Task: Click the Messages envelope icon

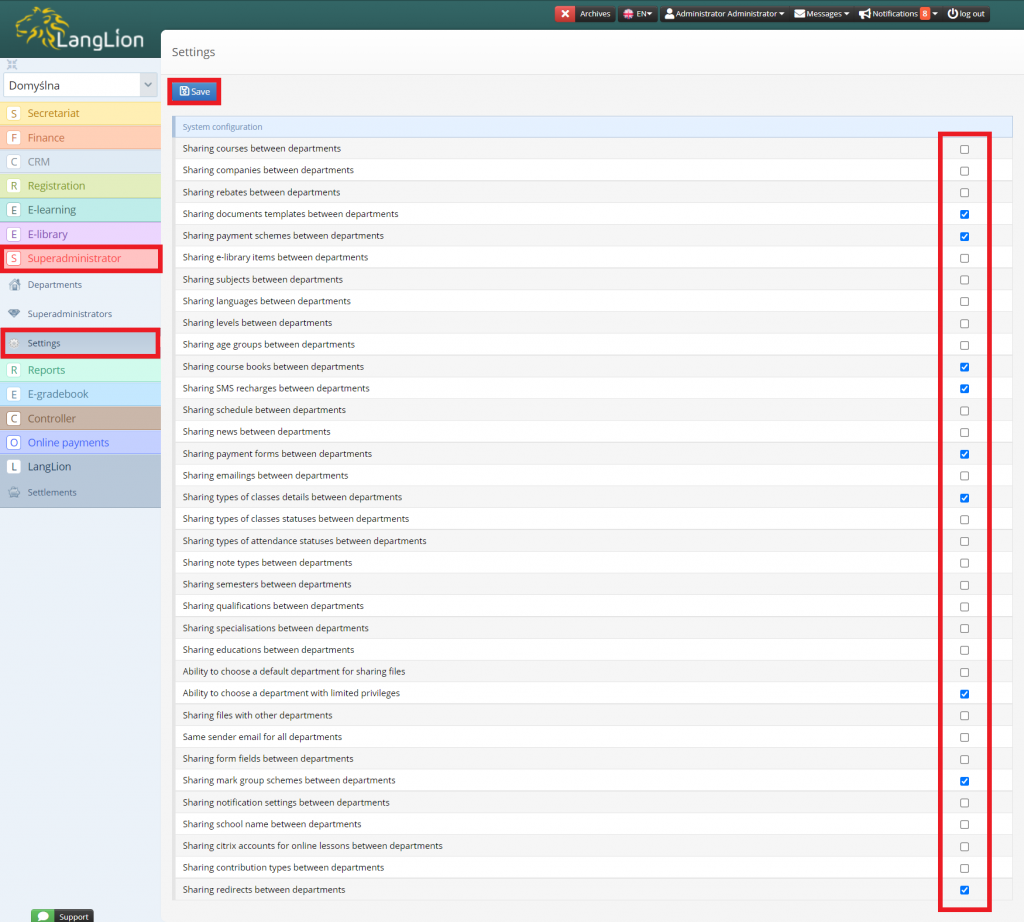Action: coord(798,13)
